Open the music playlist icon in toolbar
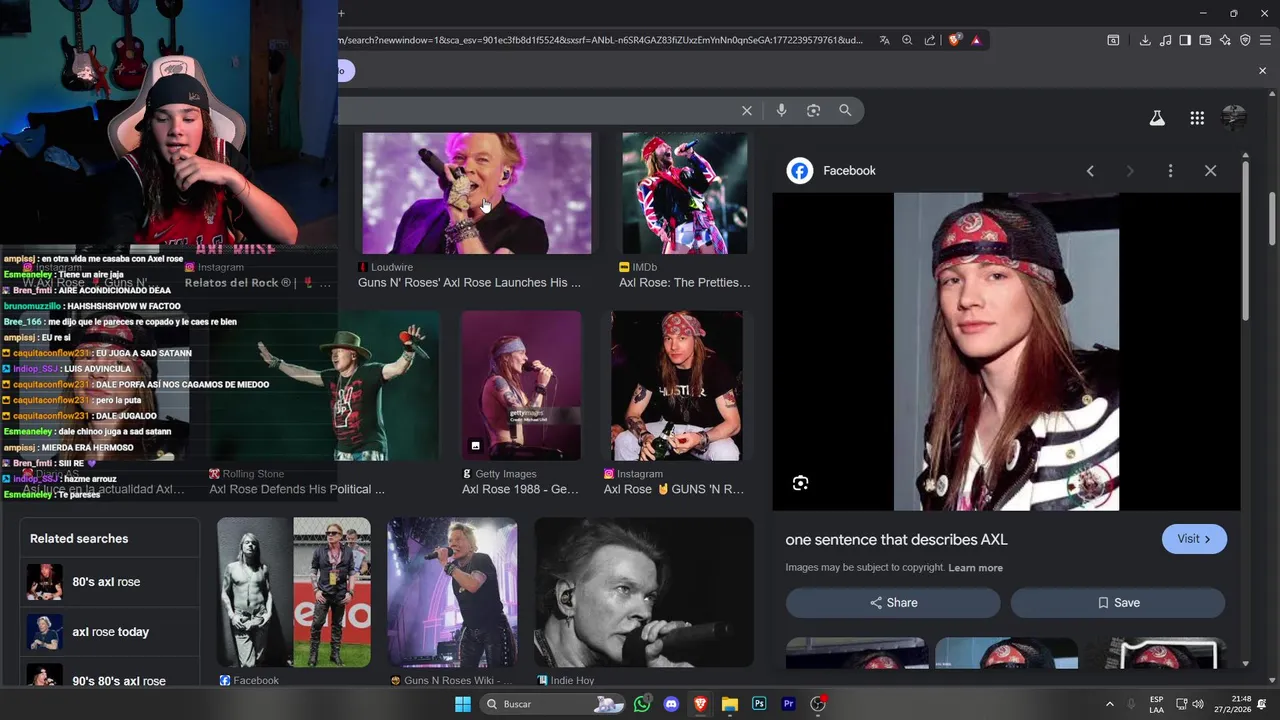The width and height of the screenshot is (1280, 720). click(x=1165, y=40)
